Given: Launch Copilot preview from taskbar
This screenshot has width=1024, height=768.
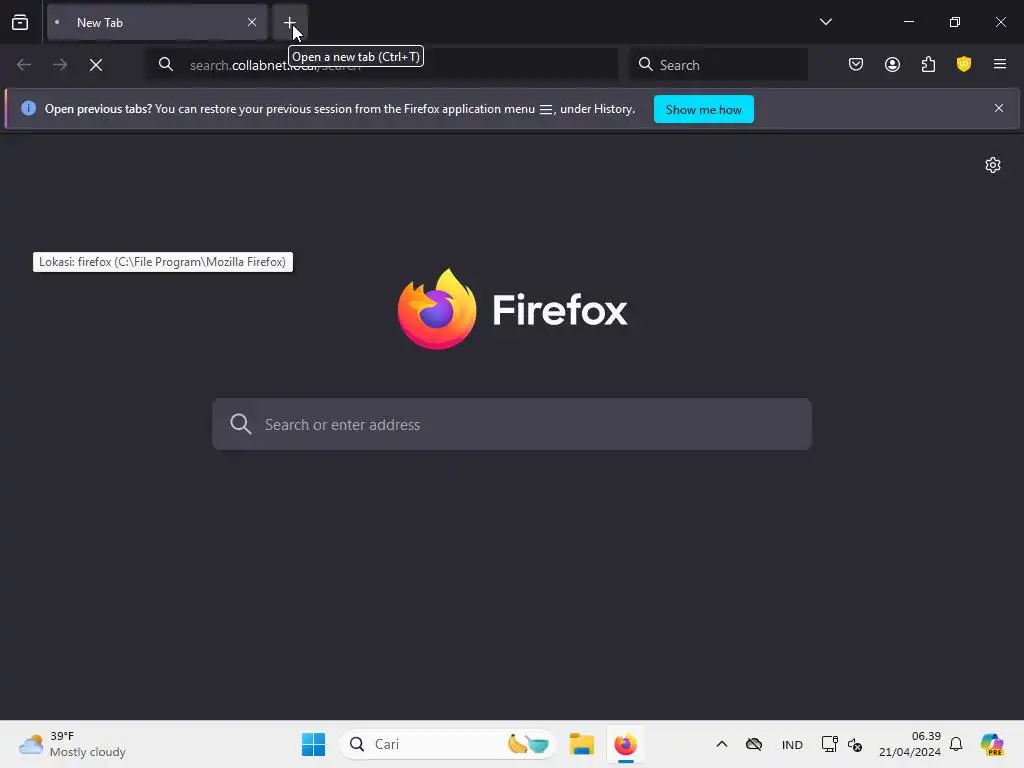Looking at the screenshot, I should tap(991, 744).
